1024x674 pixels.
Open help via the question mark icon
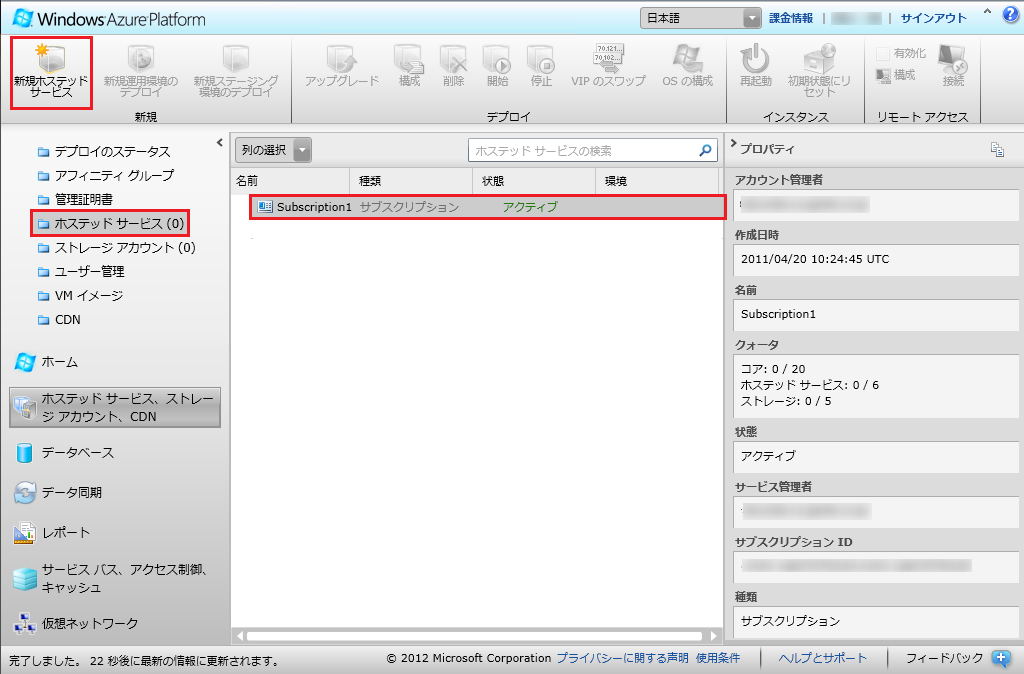[1011, 14]
